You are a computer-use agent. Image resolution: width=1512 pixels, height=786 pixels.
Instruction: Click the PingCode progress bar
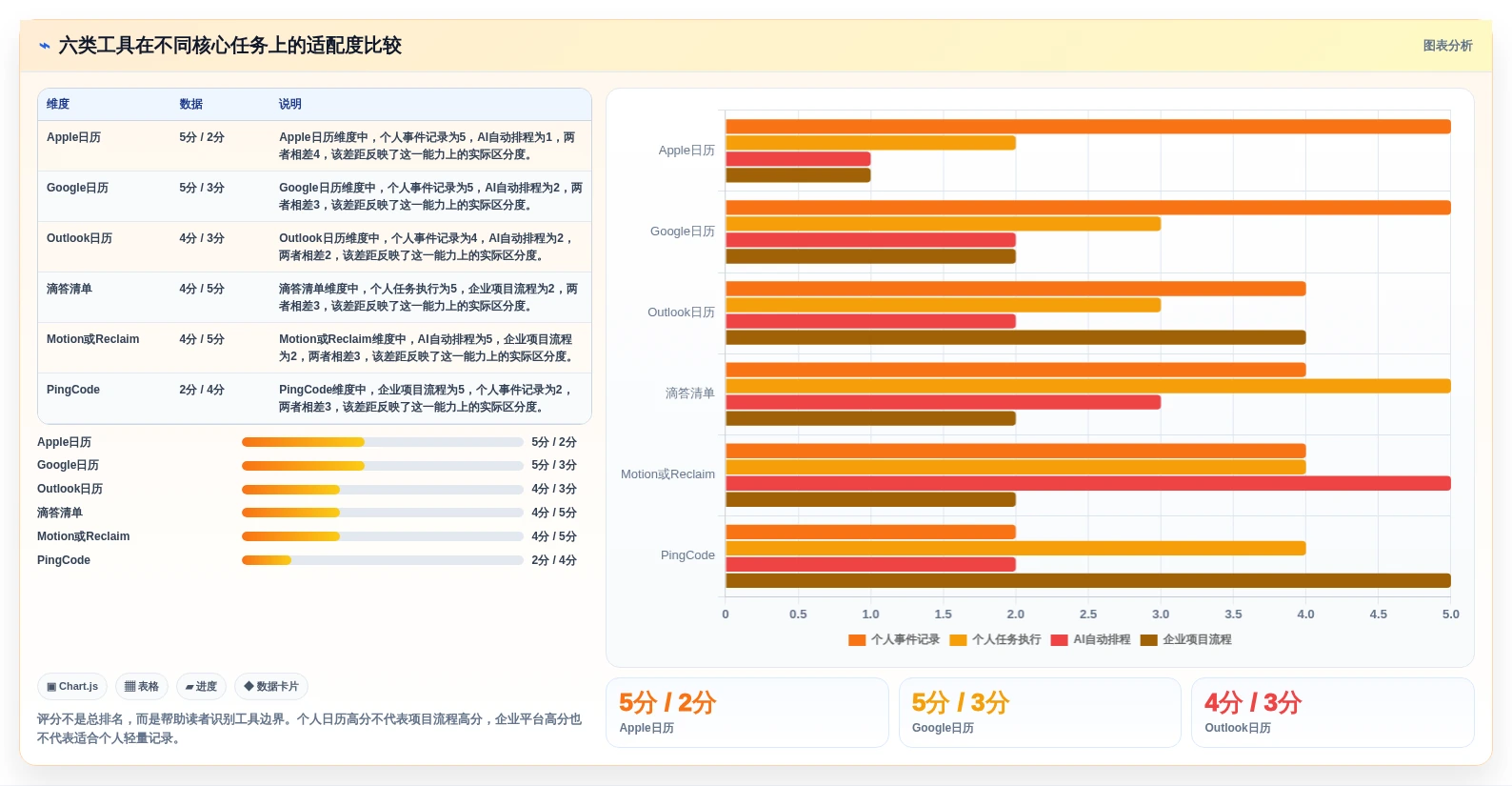pos(383,560)
